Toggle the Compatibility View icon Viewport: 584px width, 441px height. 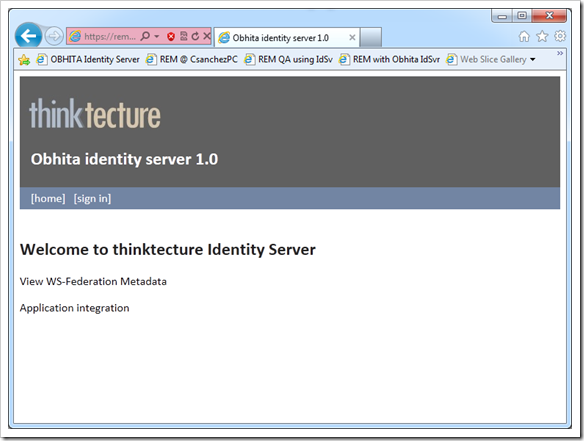click(x=184, y=36)
